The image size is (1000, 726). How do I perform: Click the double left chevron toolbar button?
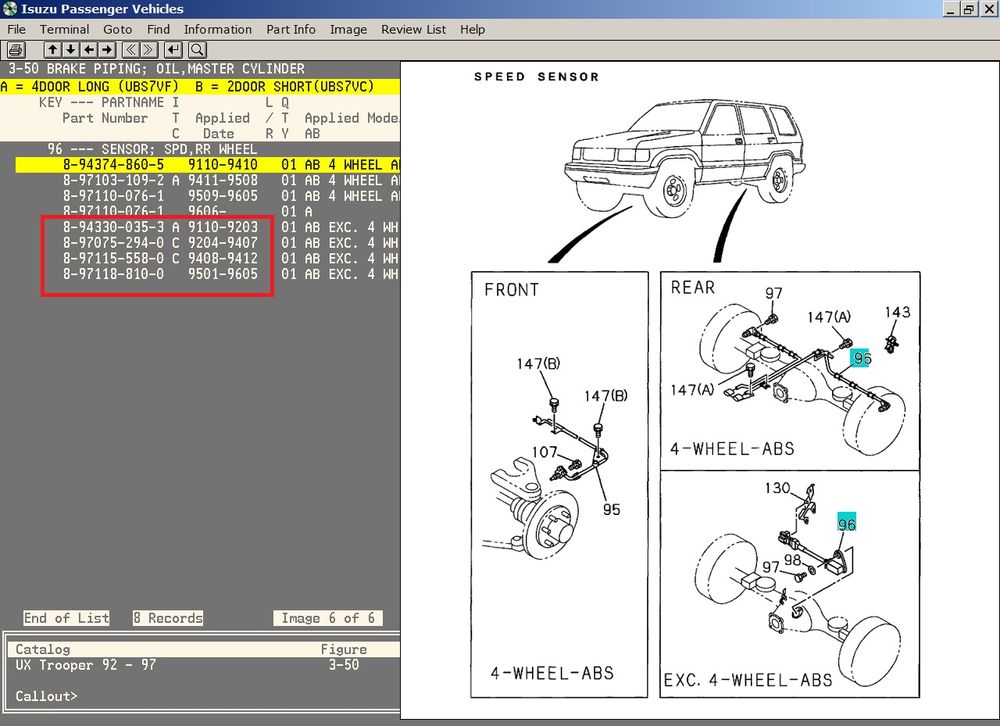point(131,50)
